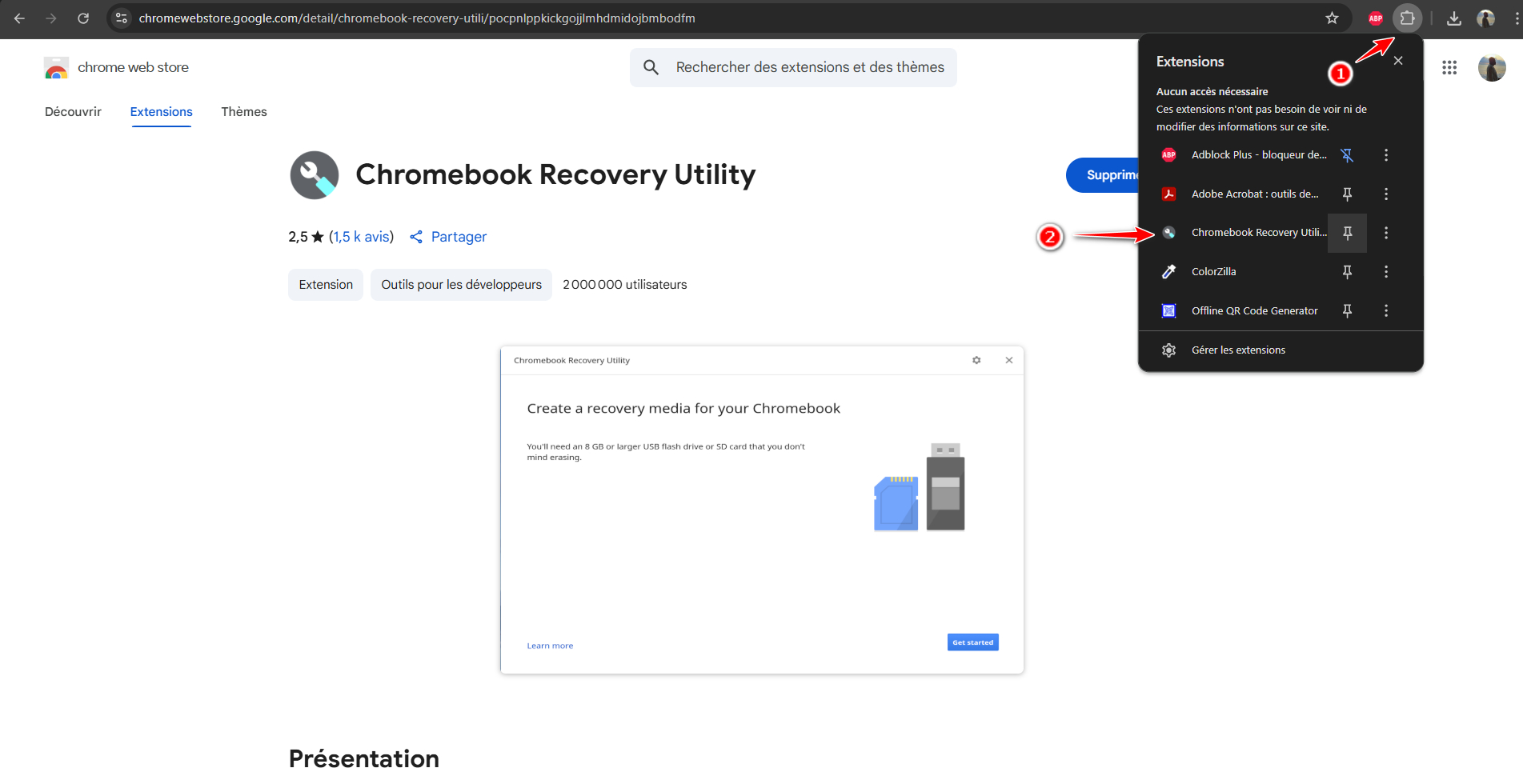Pin Chromebook Recovery Utility to toolbar
The width and height of the screenshot is (1523, 784).
pos(1347,233)
